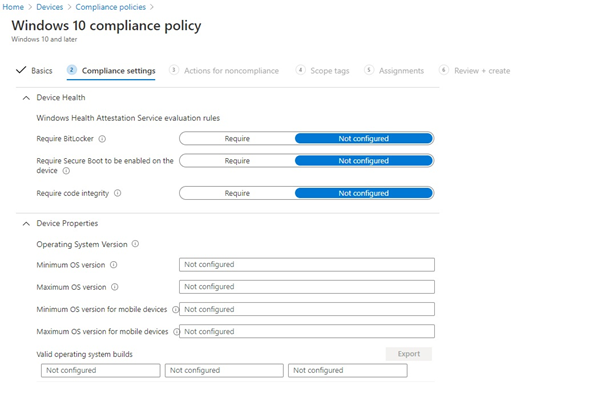Click the Operating System Version info icon
The width and height of the screenshot is (602, 395).
pos(135,244)
